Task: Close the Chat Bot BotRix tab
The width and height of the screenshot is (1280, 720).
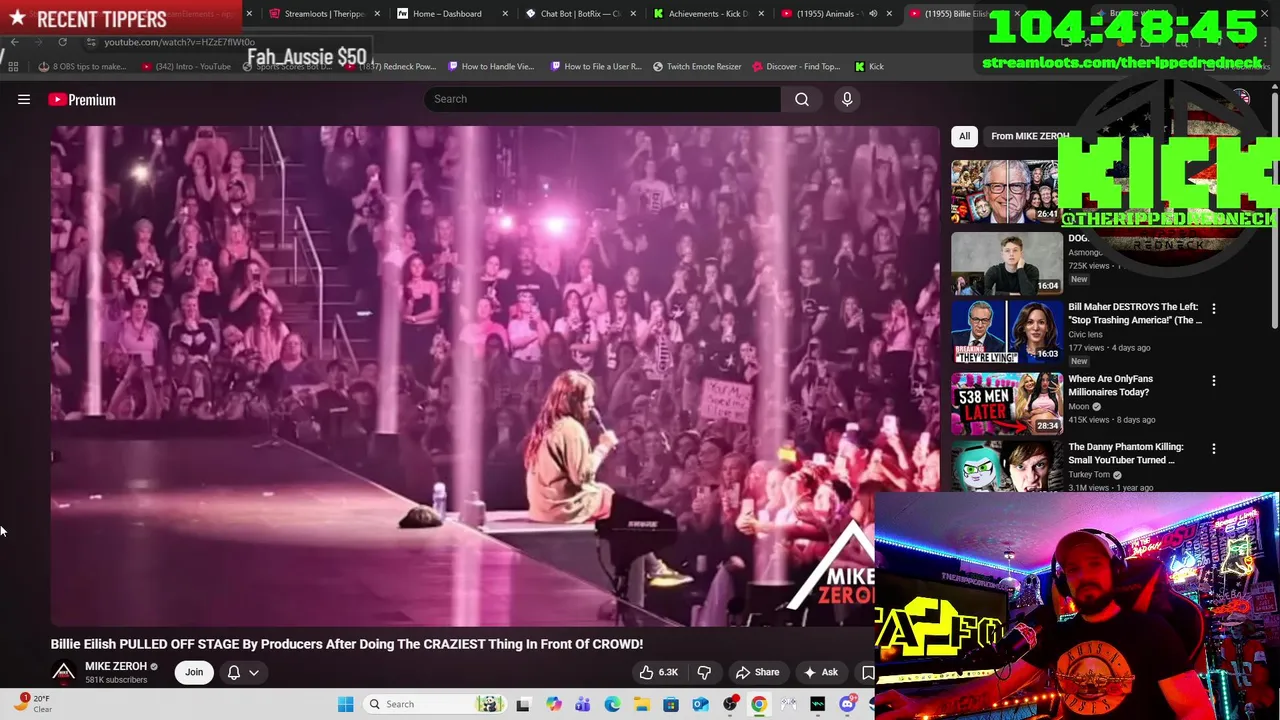Action: [633, 13]
